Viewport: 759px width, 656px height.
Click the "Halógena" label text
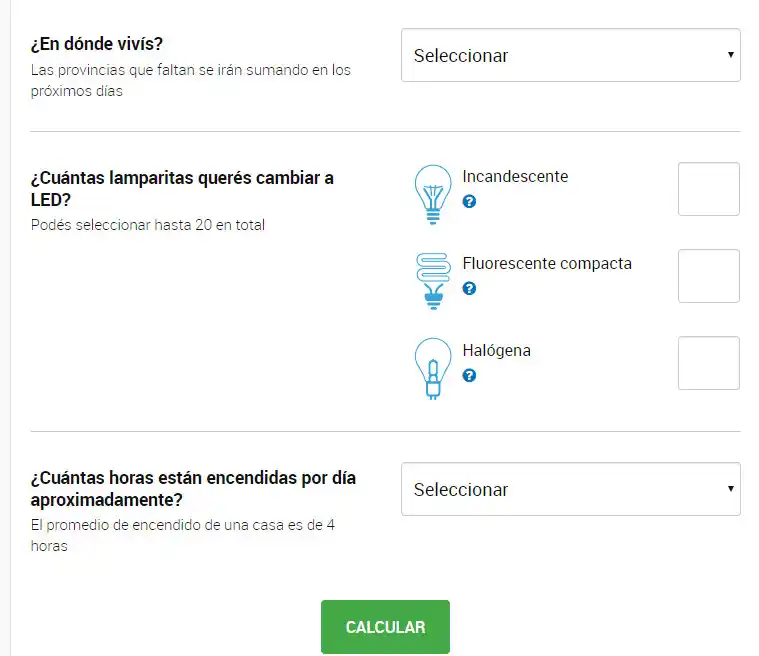pos(496,351)
